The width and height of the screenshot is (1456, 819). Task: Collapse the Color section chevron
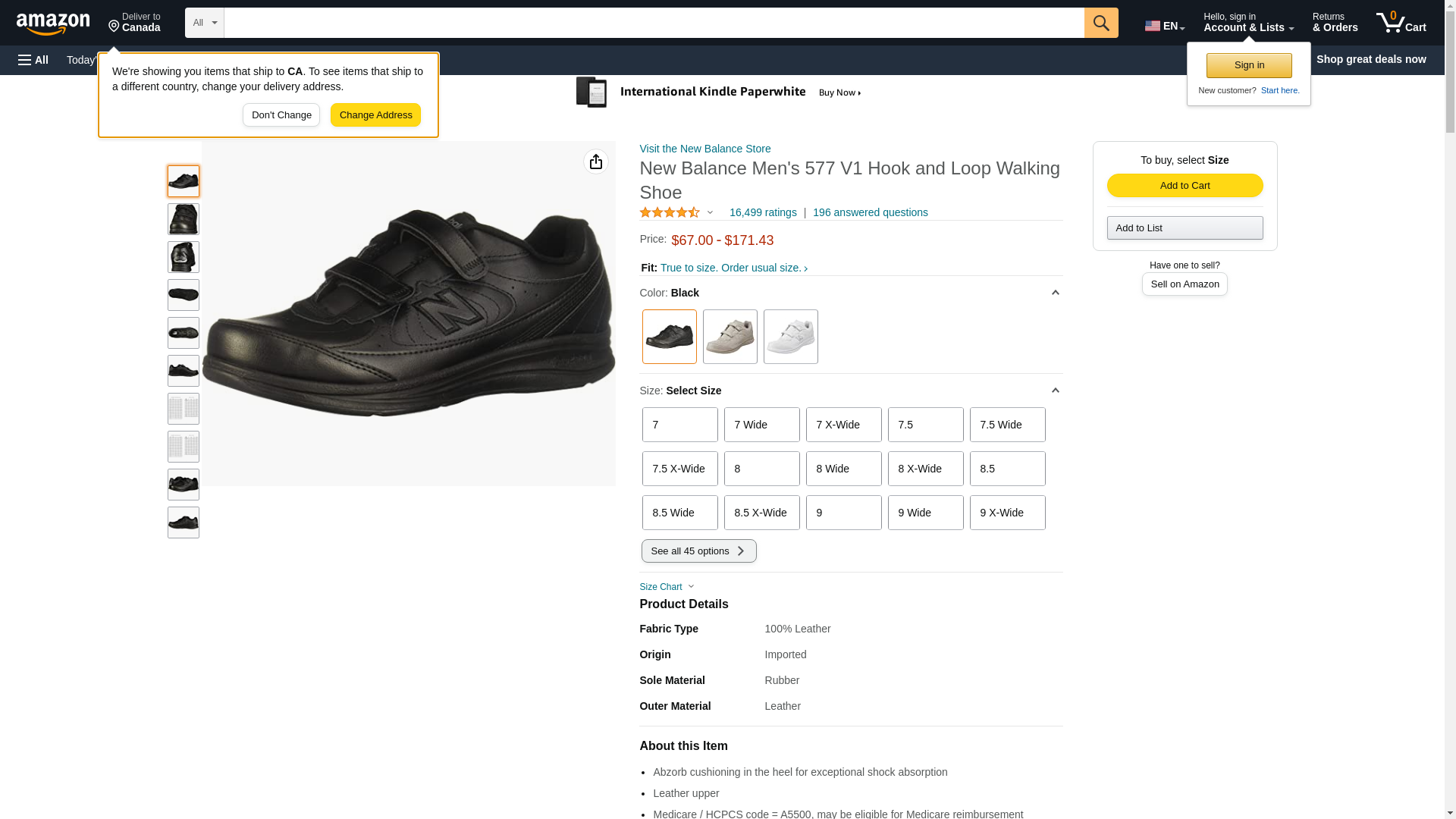[1054, 293]
